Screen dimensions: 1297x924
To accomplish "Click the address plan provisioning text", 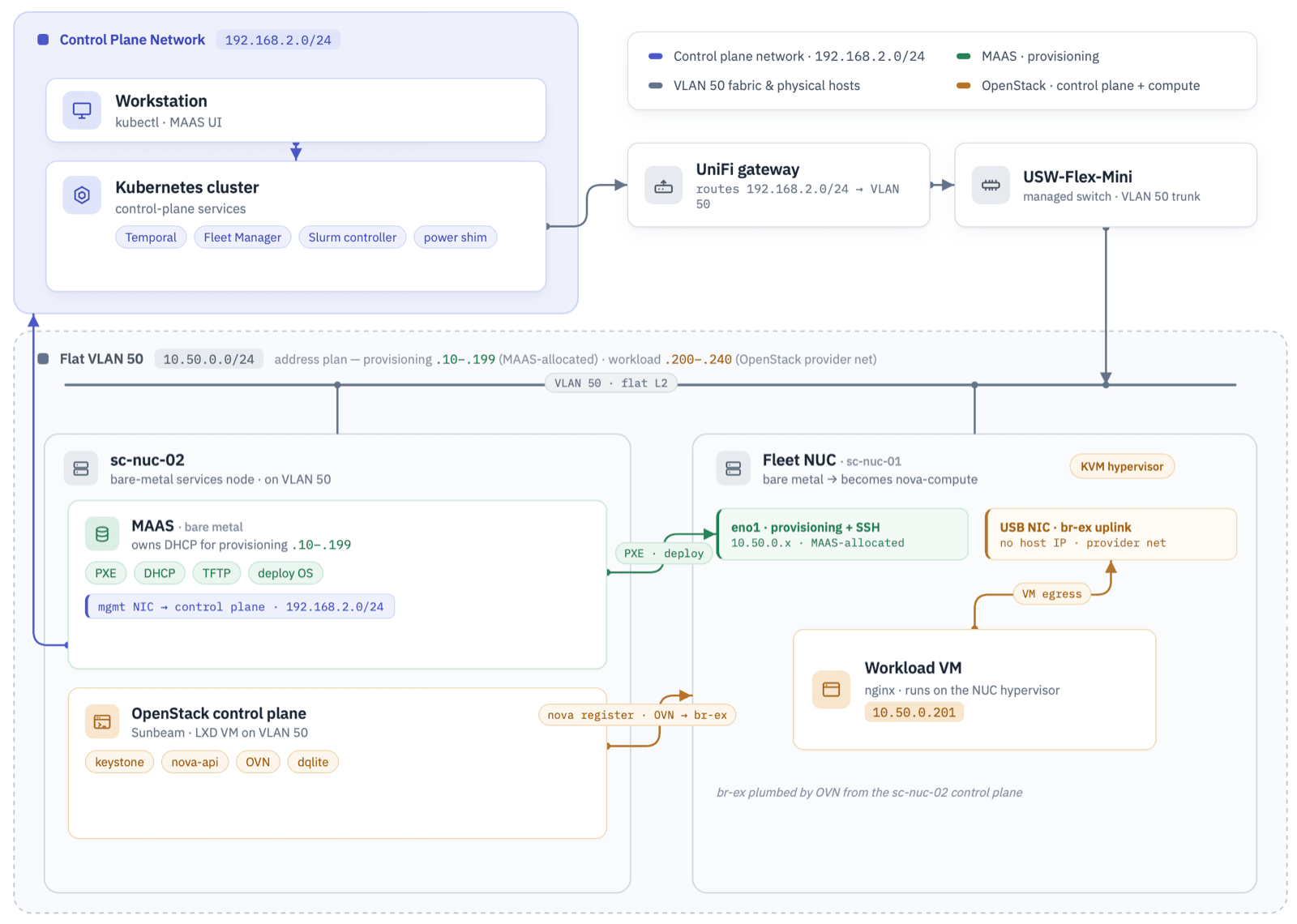I will [x=576, y=359].
